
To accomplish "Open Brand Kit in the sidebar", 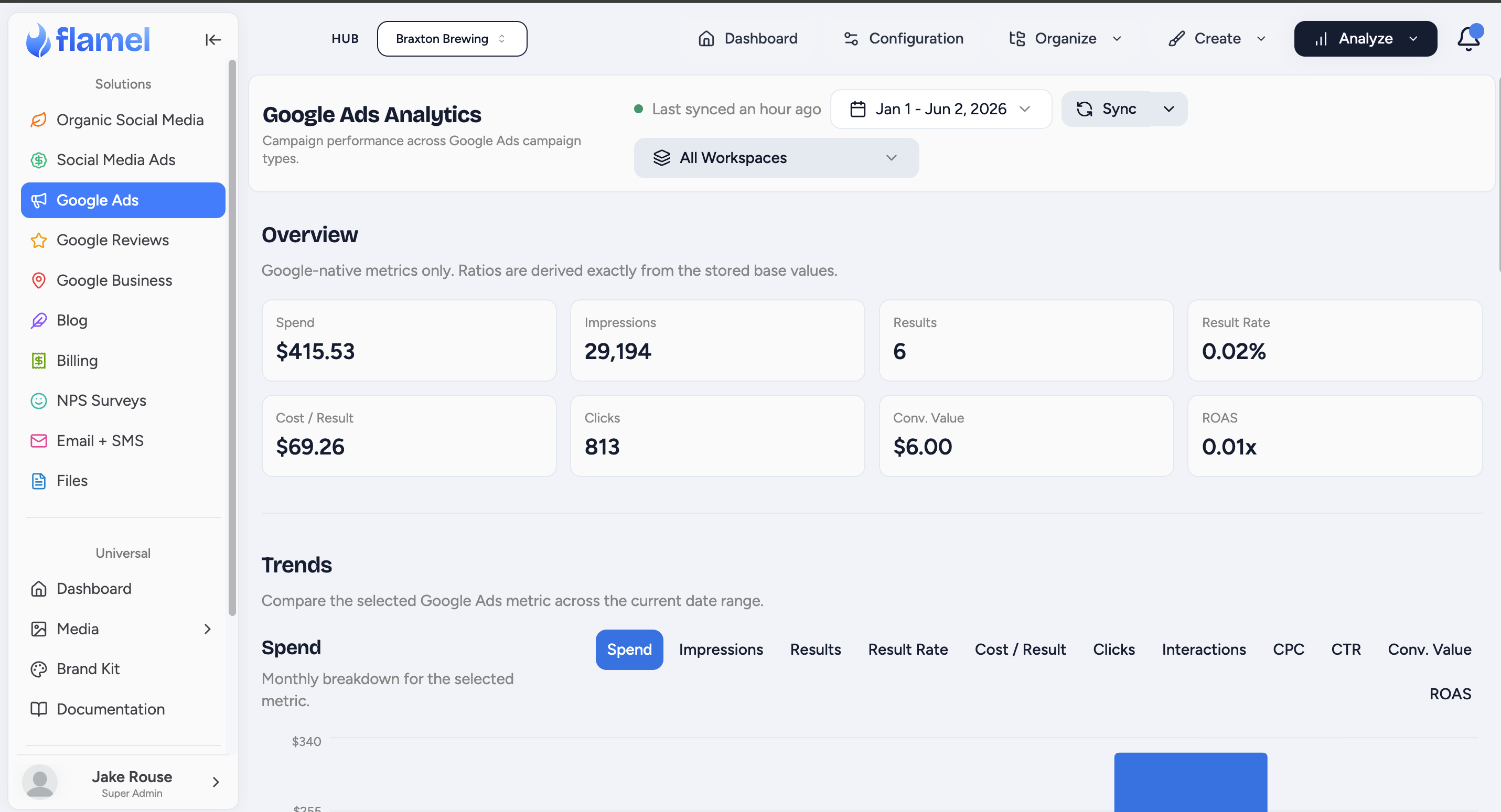I will (x=123, y=669).
